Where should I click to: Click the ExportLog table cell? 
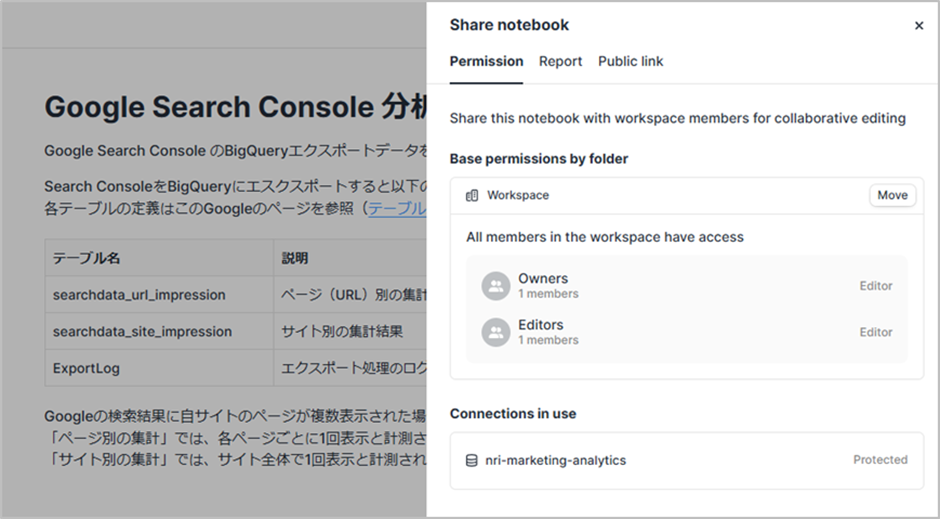[86, 368]
